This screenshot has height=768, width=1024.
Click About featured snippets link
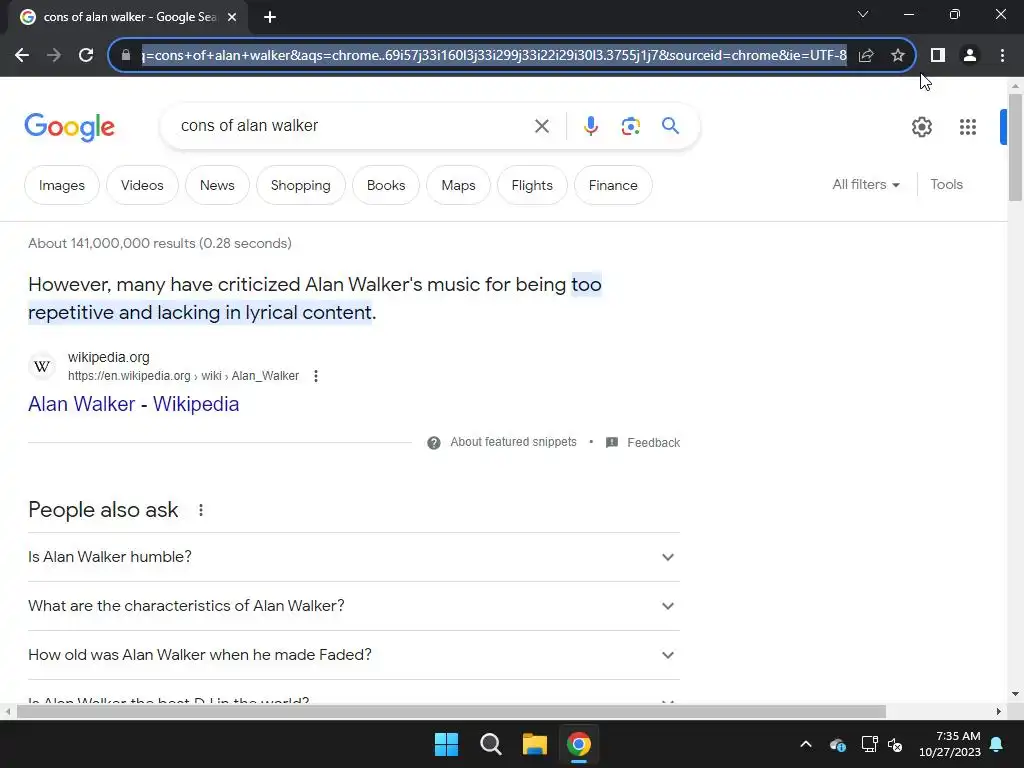(513, 442)
